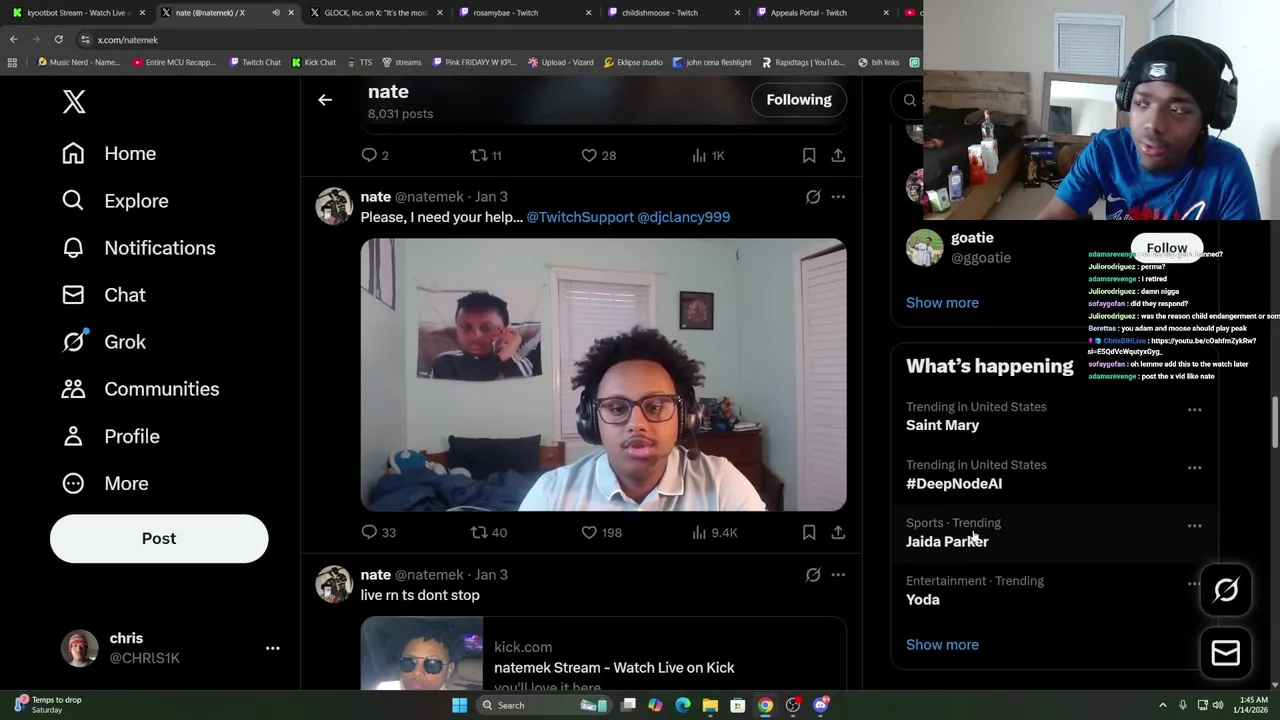
Task: Repost the post with 40 reposts
Action: [x=488, y=532]
